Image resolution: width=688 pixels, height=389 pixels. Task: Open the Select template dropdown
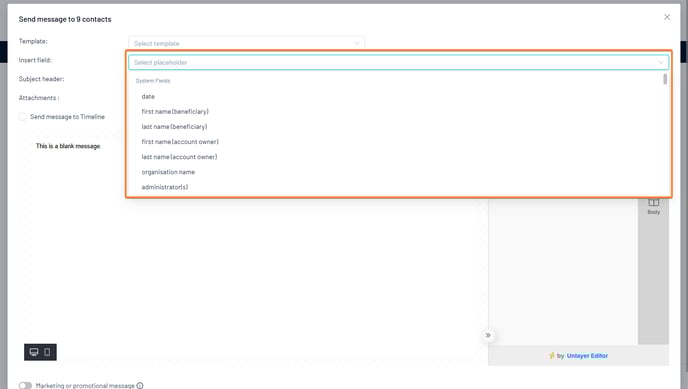(x=246, y=43)
